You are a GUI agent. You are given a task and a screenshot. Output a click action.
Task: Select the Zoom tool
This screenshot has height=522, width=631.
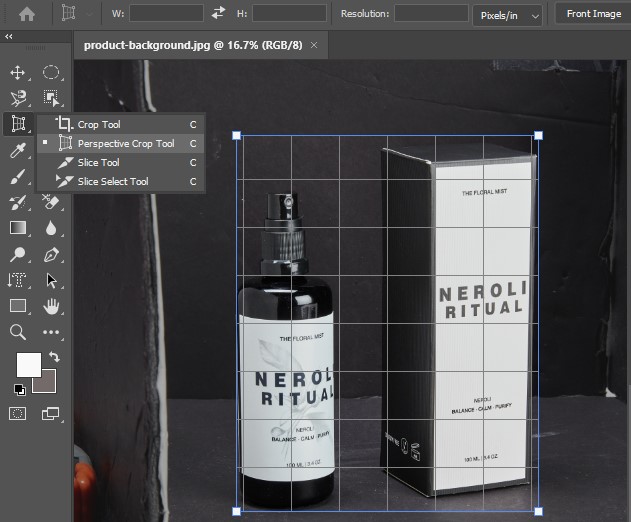[18, 332]
